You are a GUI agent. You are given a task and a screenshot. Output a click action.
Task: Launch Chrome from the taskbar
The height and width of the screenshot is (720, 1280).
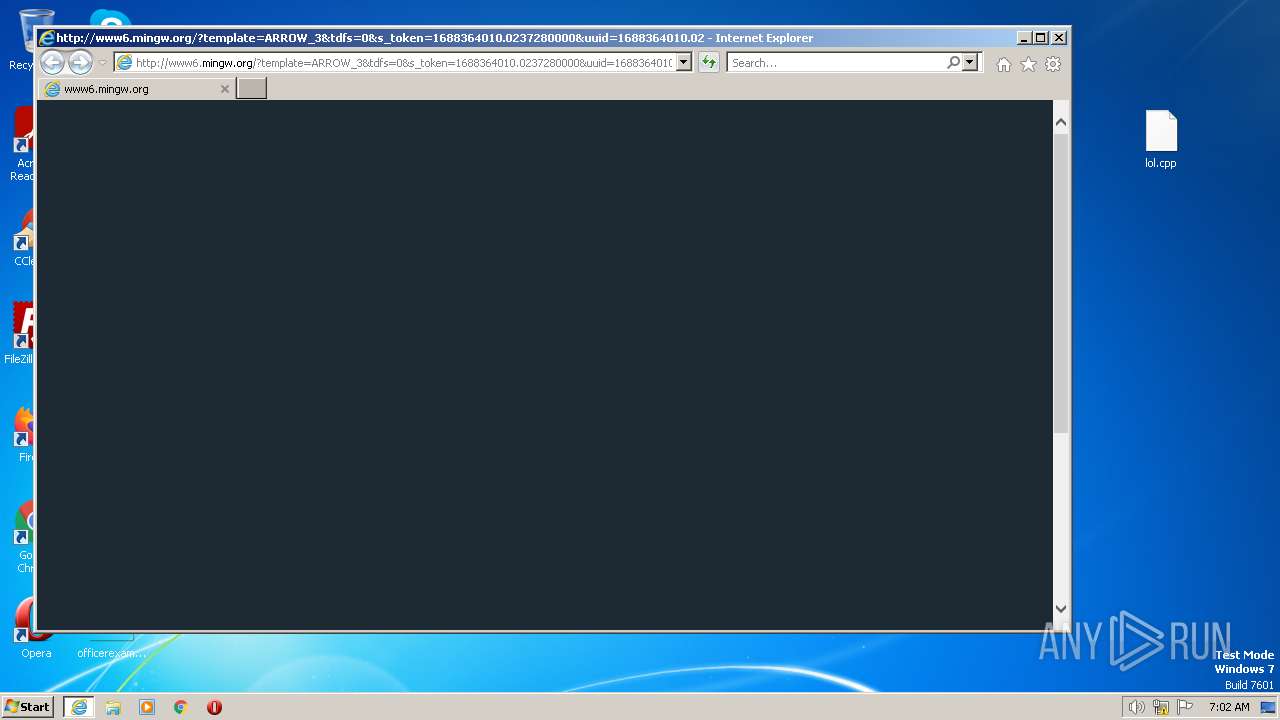[181, 707]
